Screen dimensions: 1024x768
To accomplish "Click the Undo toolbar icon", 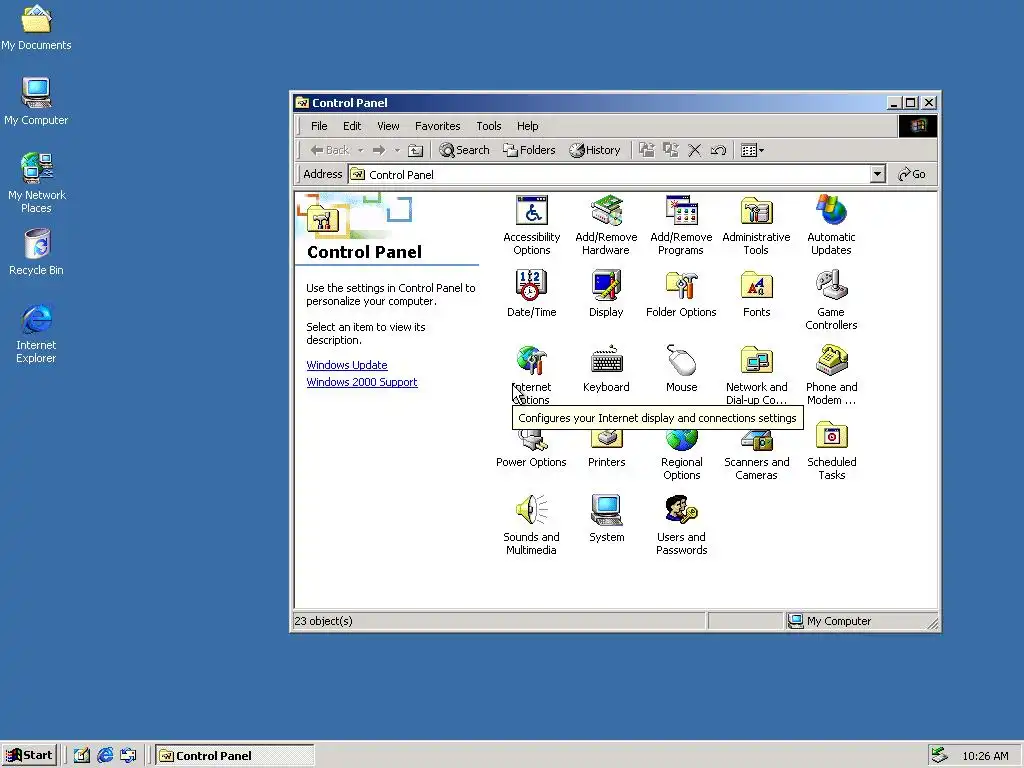I will (718, 150).
